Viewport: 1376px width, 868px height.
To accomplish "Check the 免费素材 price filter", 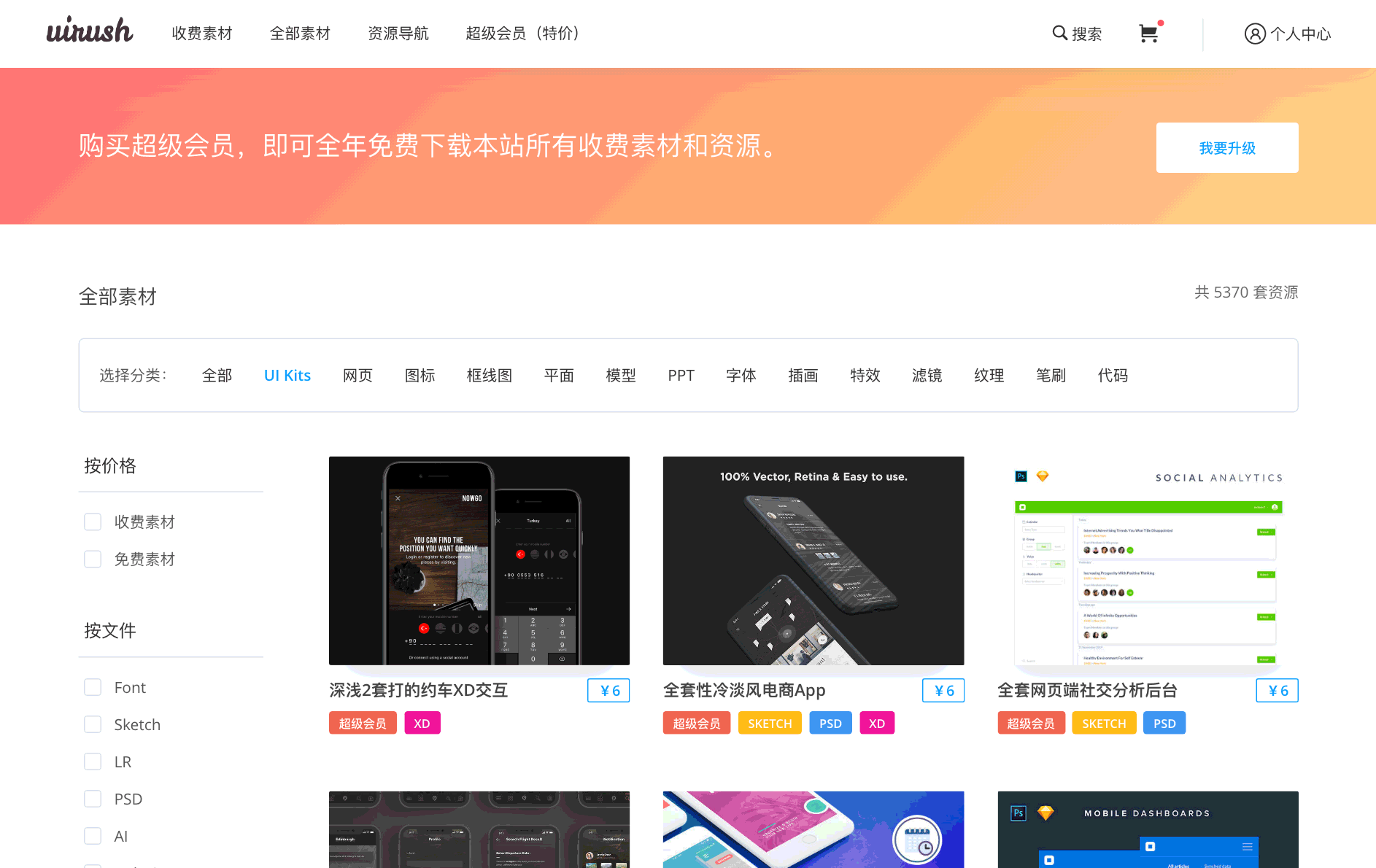I will (93, 559).
